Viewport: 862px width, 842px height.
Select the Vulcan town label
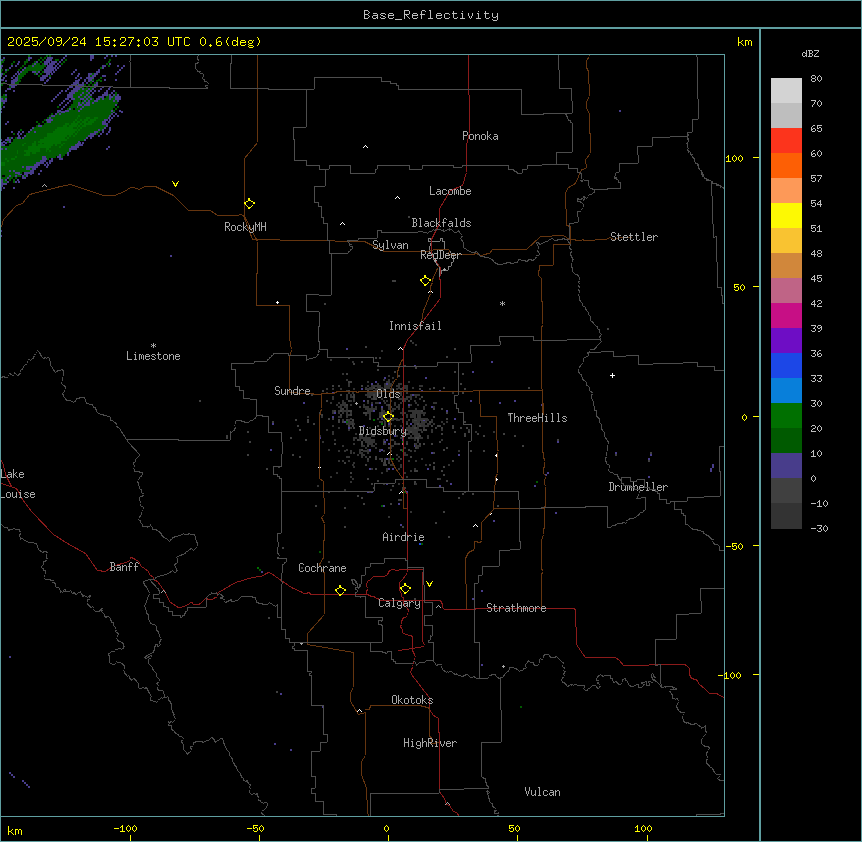pos(542,792)
